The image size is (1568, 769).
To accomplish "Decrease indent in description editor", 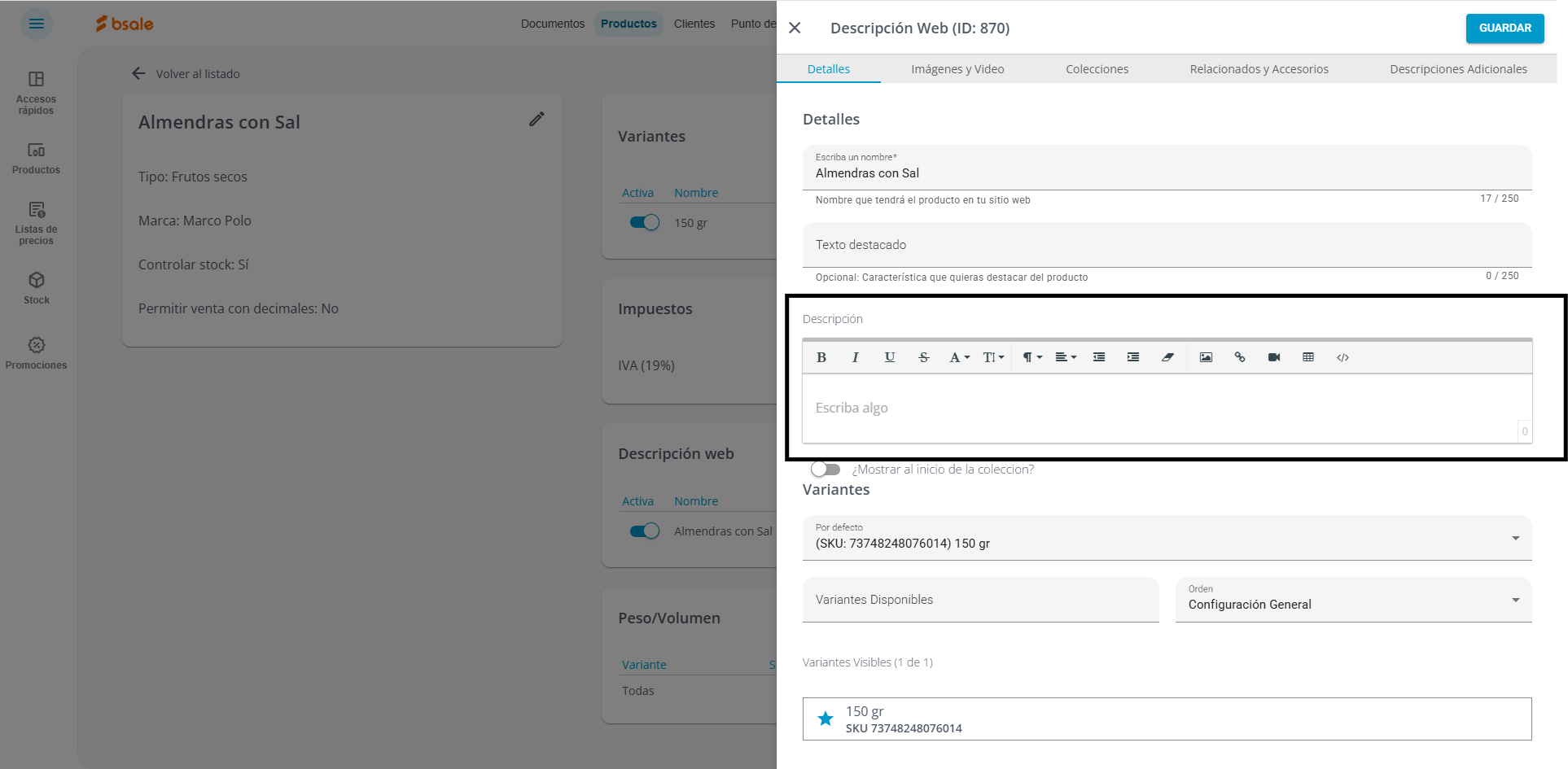I will (1099, 357).
